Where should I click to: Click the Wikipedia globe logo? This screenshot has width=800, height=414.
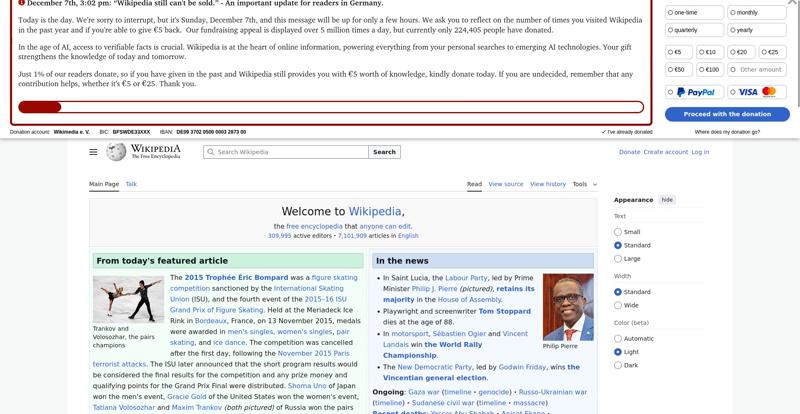coord(117,152)
